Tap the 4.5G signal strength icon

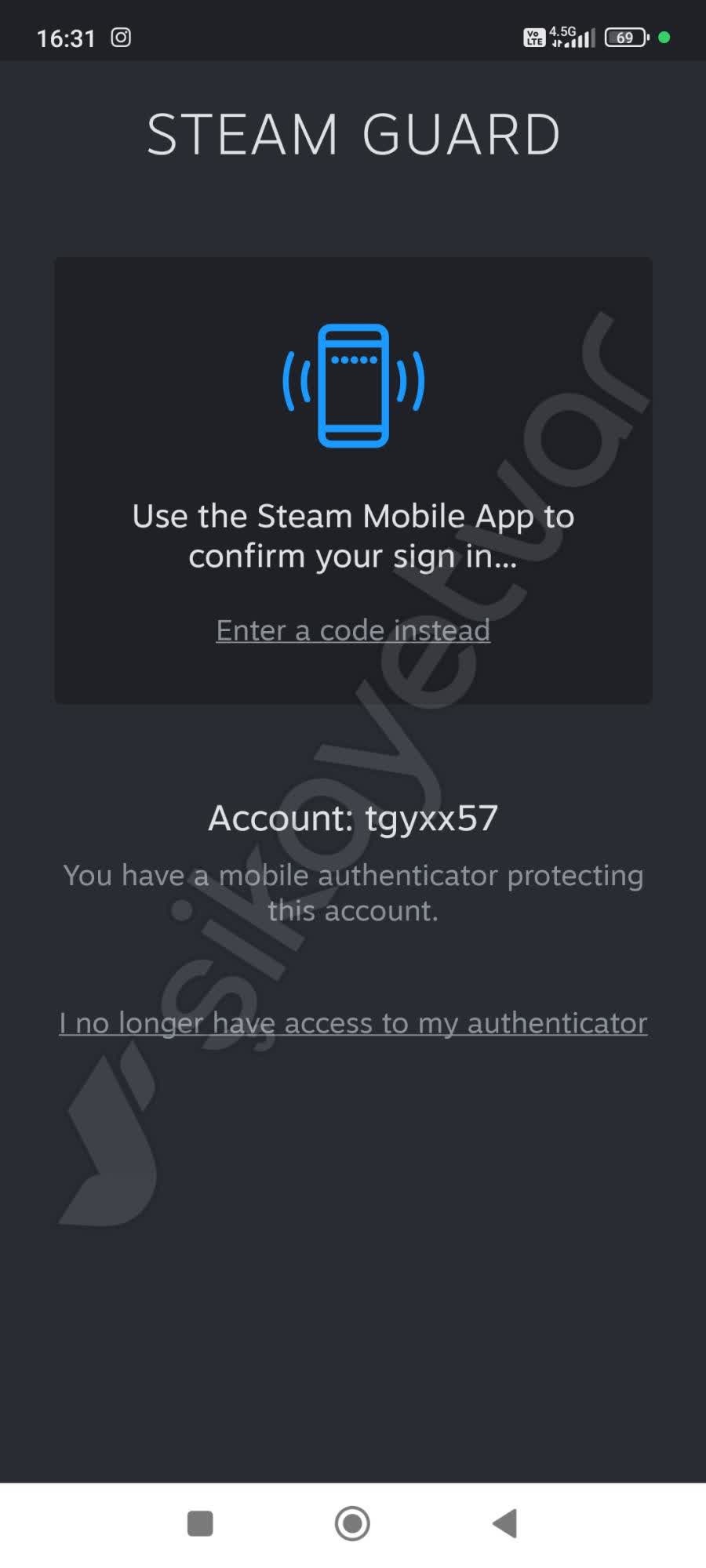click(x=573, y=37)
